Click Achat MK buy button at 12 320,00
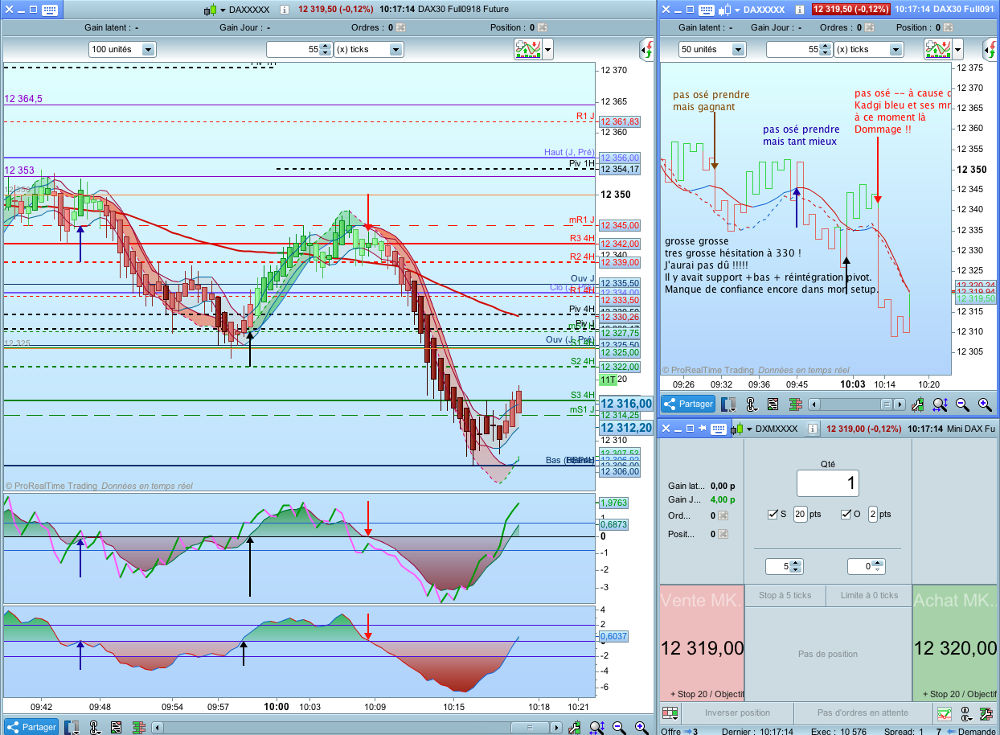Image resolution: width=1000 pixels, height=735 pixels. 955,642
